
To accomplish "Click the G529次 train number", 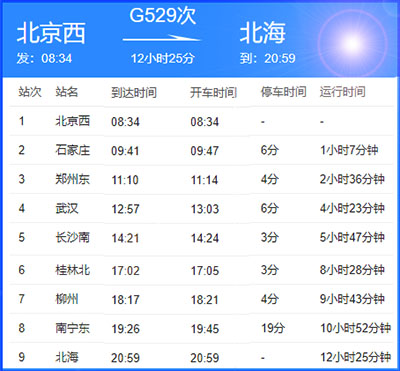I will click(x=163, y=16).
